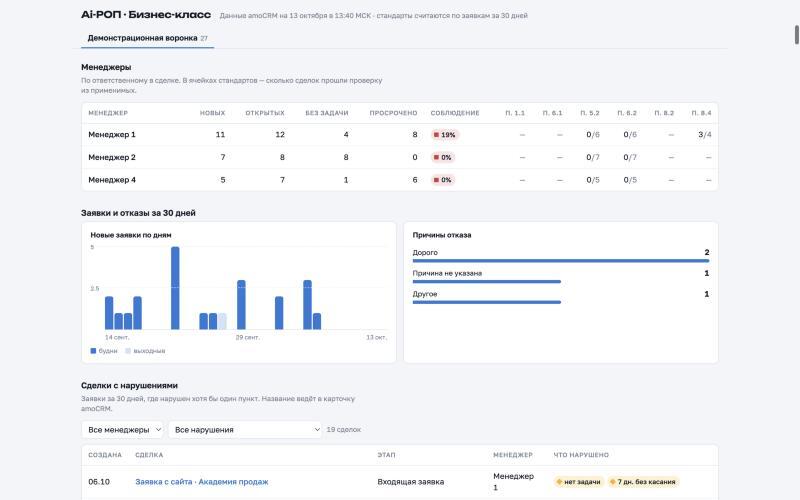Open the Заявка с сайта · Академия продаж link
The width and height of the screenshot is (800, 500).
[x=202, y=482]
